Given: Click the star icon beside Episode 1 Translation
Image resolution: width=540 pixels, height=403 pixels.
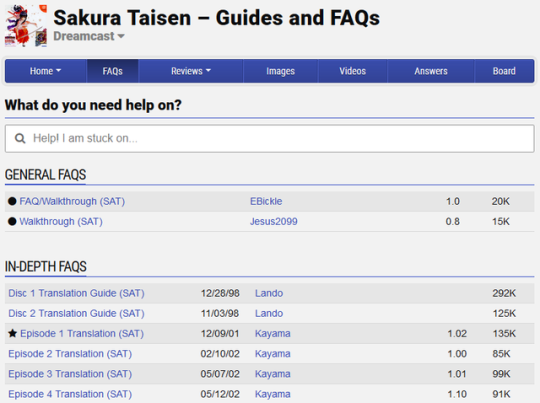Looking at the screenshot, I should [12, 333].
